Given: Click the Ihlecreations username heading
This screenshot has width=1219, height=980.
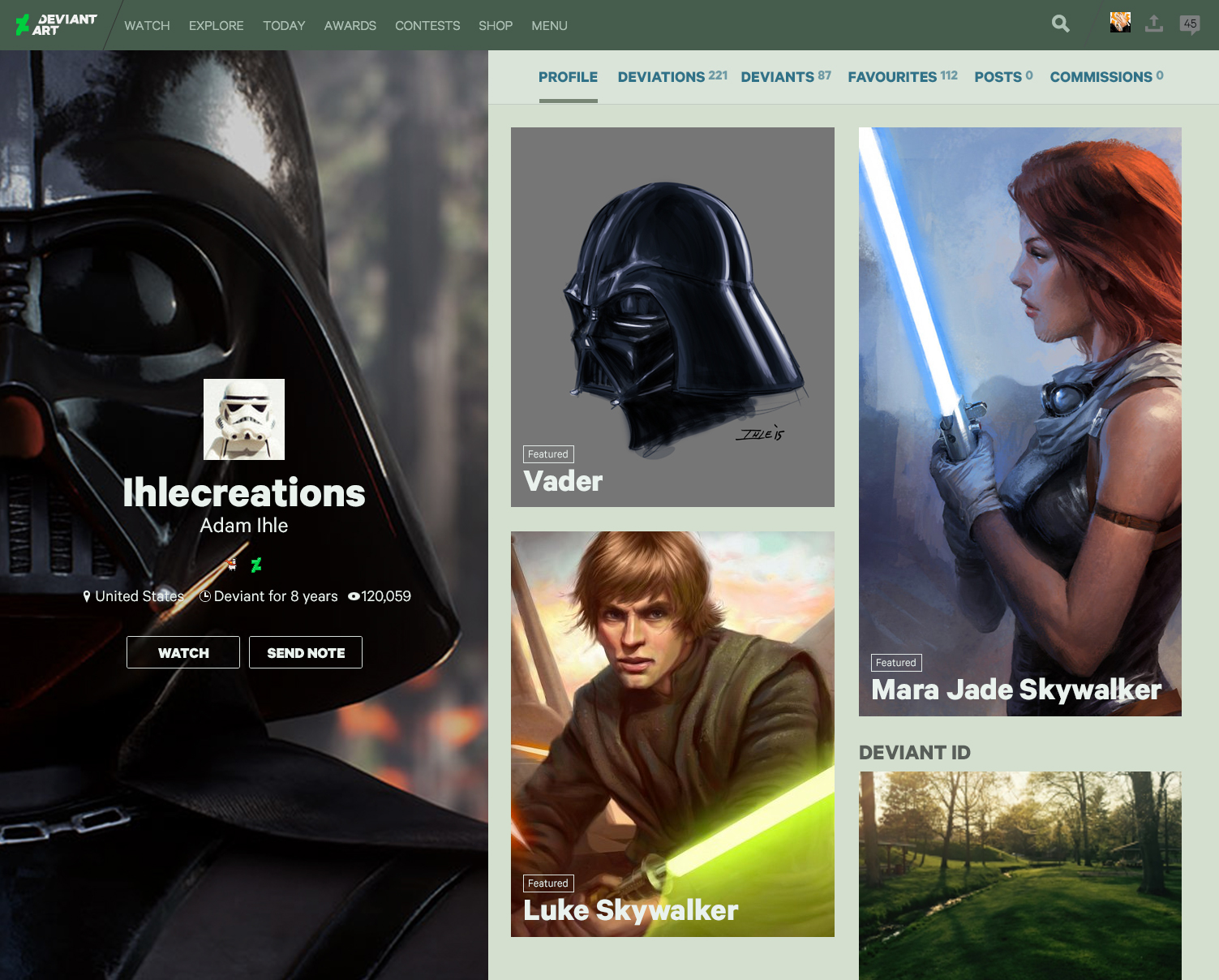Looking at the screenshot, I should (x=244, y=493).
